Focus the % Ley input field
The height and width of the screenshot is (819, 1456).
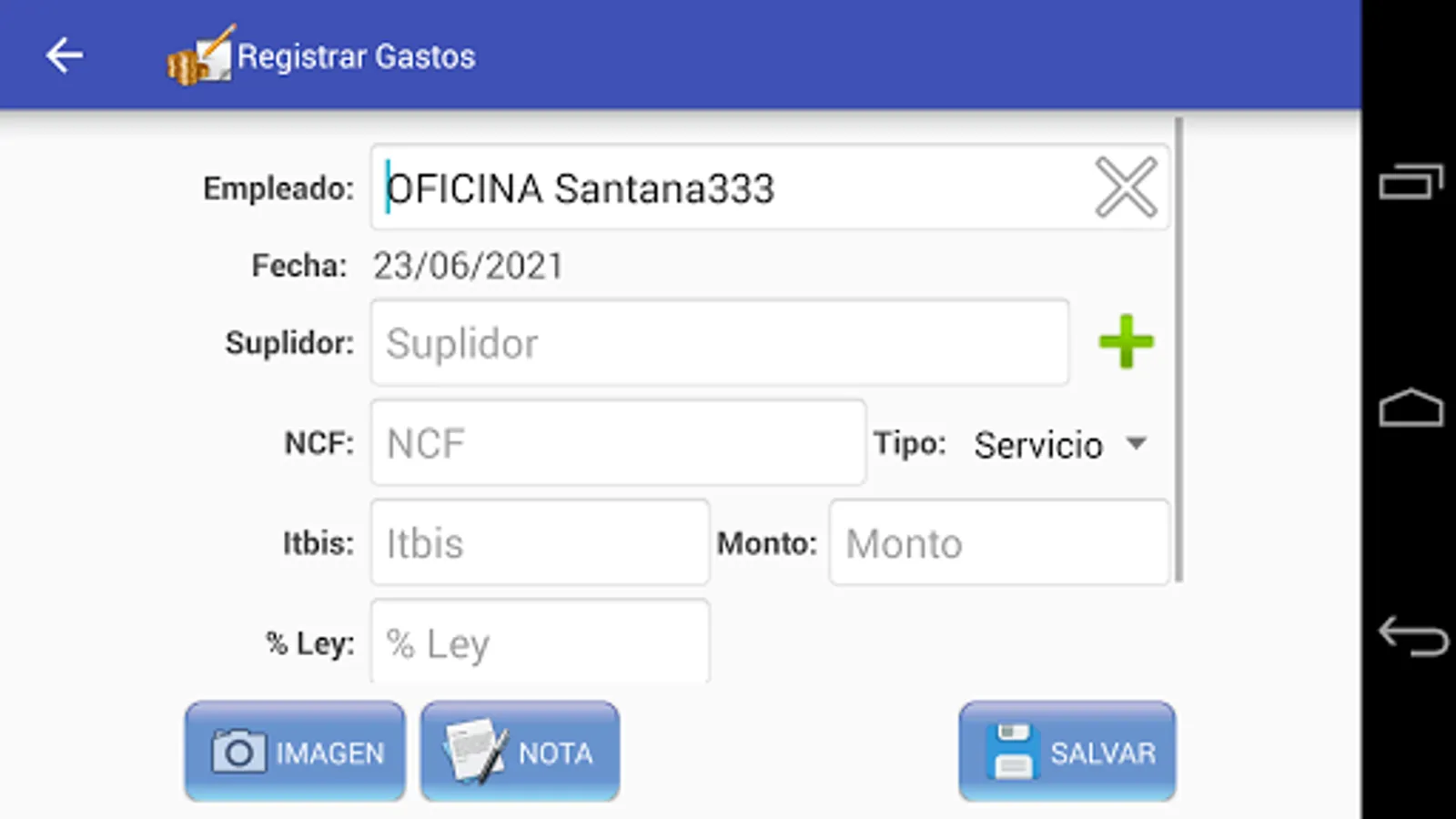(x=540, y=641)
